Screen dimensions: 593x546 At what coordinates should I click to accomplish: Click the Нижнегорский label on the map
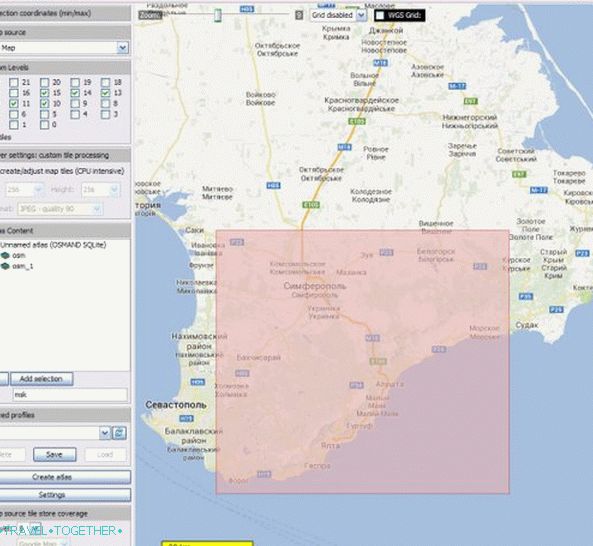point(470,118)
